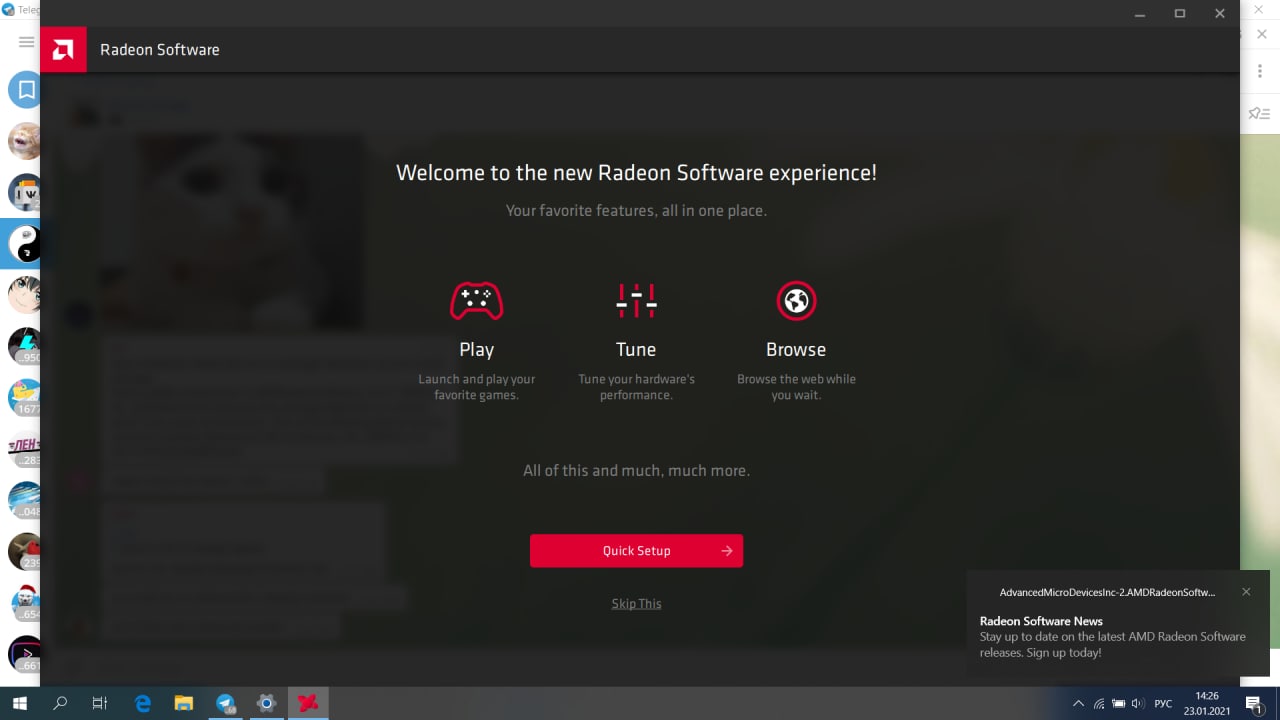Open File Explorer from taskbar
The width and height of the screenshot is (1280, 720).
click(x=184, y=703)
